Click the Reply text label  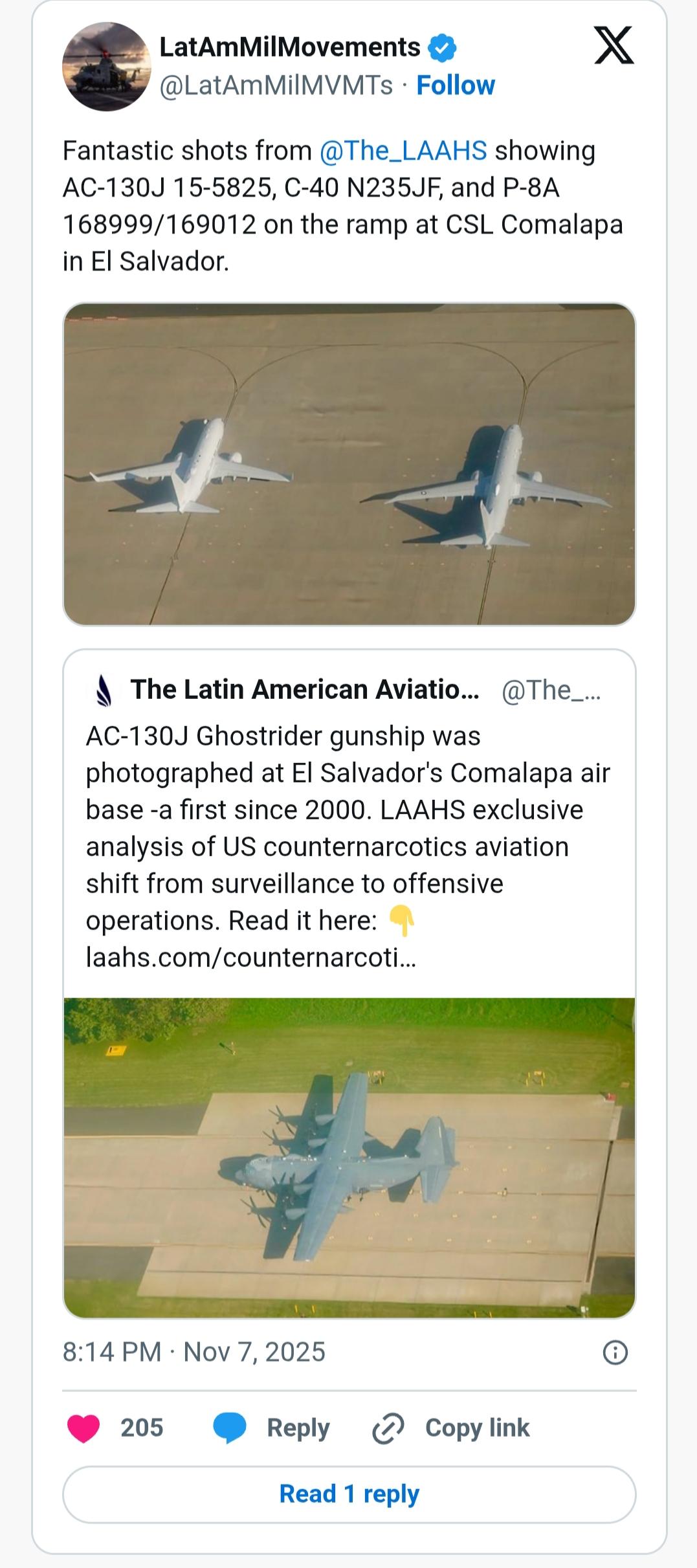coord(298,1428)
